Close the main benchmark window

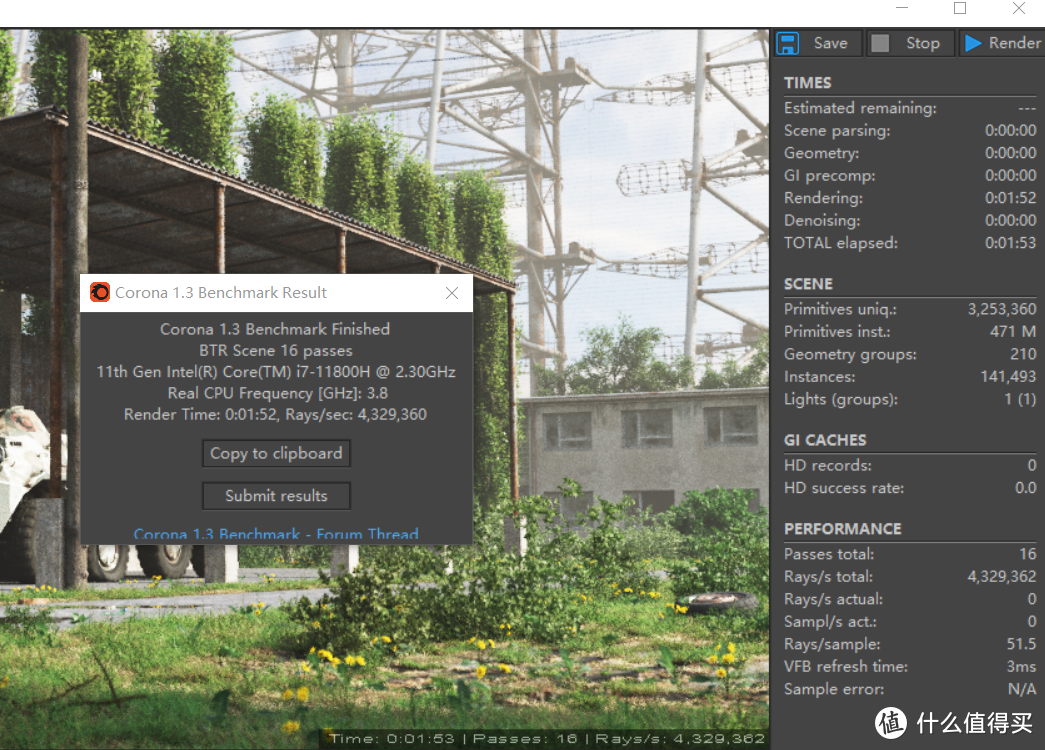(1018, 8)
